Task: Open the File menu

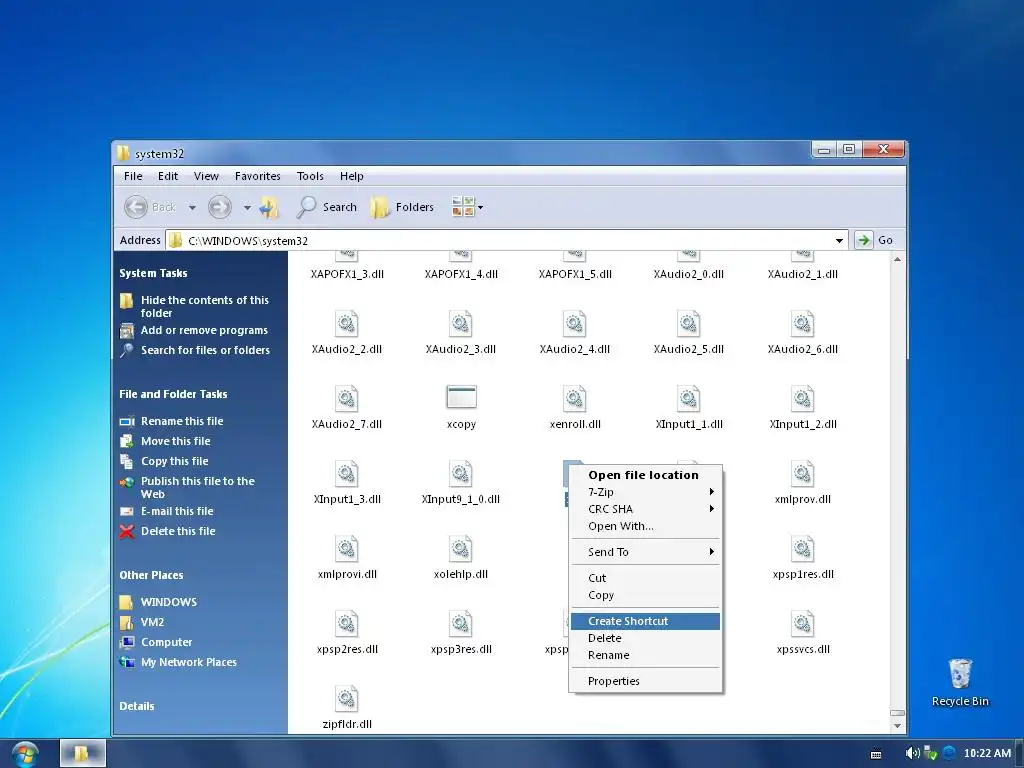Action: click(133, 176)
